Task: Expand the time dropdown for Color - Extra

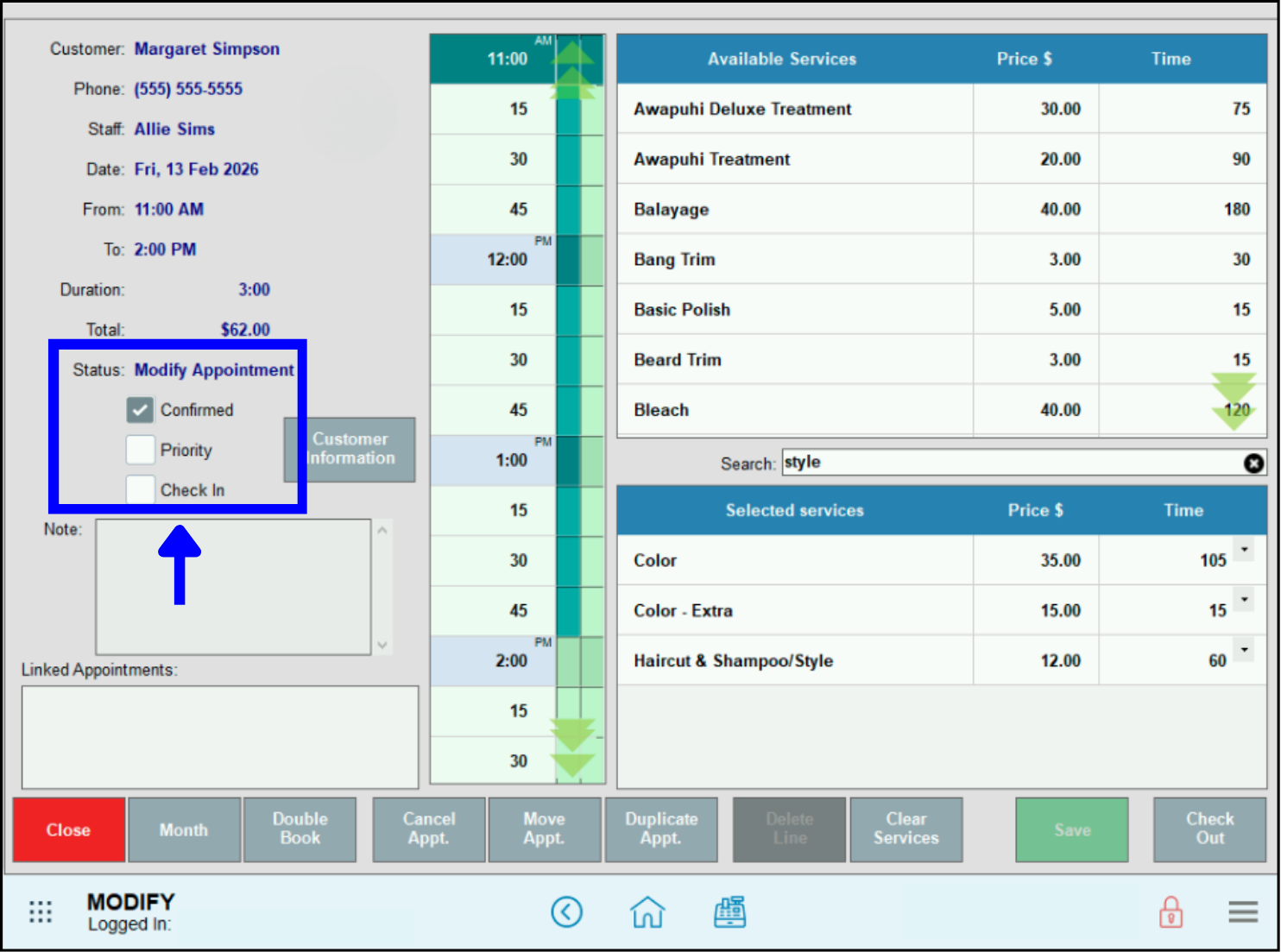Action: 1243,599
